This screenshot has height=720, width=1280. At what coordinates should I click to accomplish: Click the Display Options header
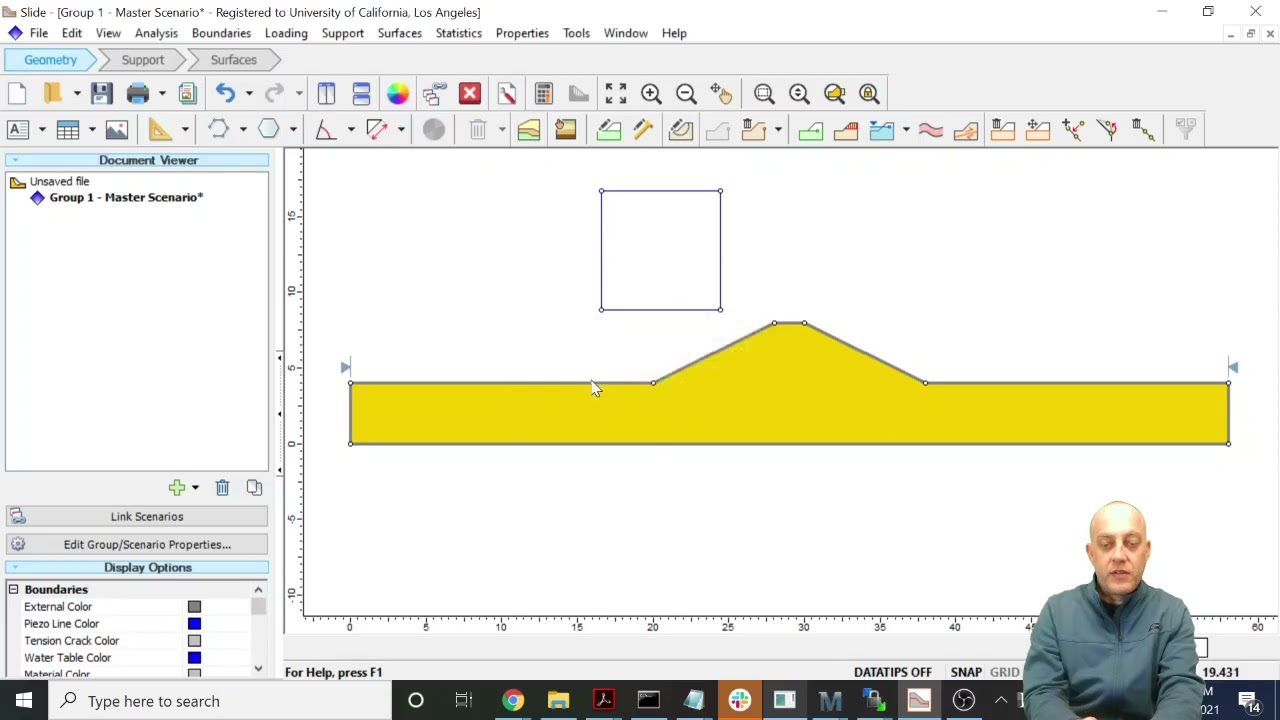136,568
